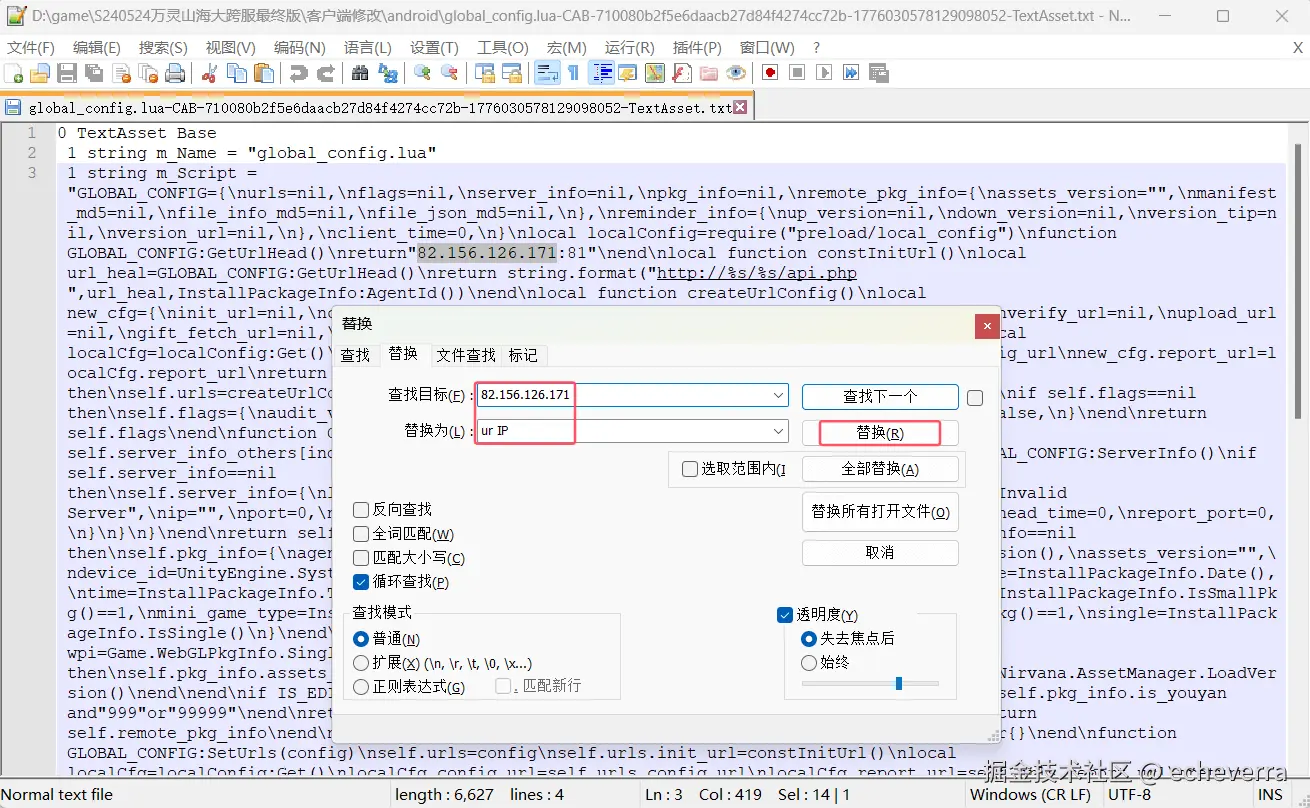This screenshot has width=1310, height=808.
Task: Redo the edit via toolbar arrow
Action: [x=326, y=73]
